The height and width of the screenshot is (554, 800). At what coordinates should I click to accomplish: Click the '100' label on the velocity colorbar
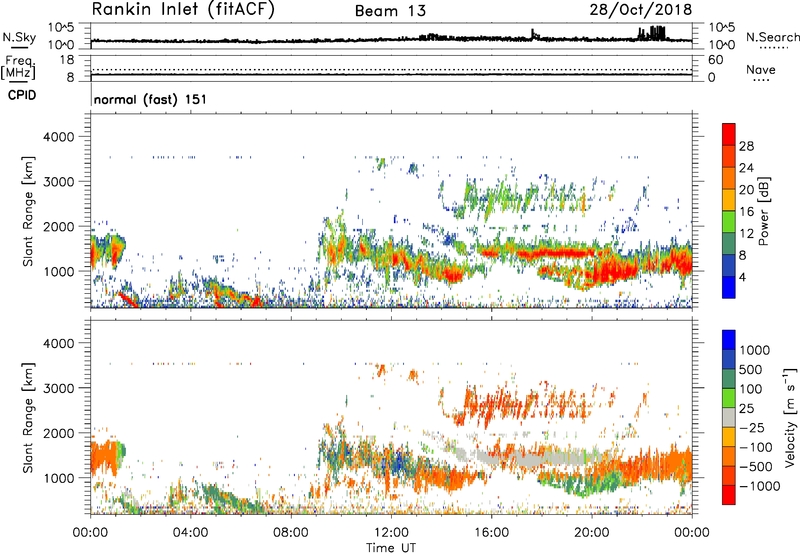click(751, 389)
